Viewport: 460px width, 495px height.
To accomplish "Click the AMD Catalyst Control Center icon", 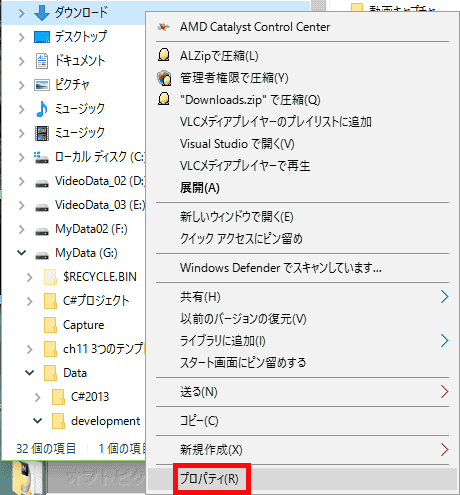I will click(x=164, y=27).
